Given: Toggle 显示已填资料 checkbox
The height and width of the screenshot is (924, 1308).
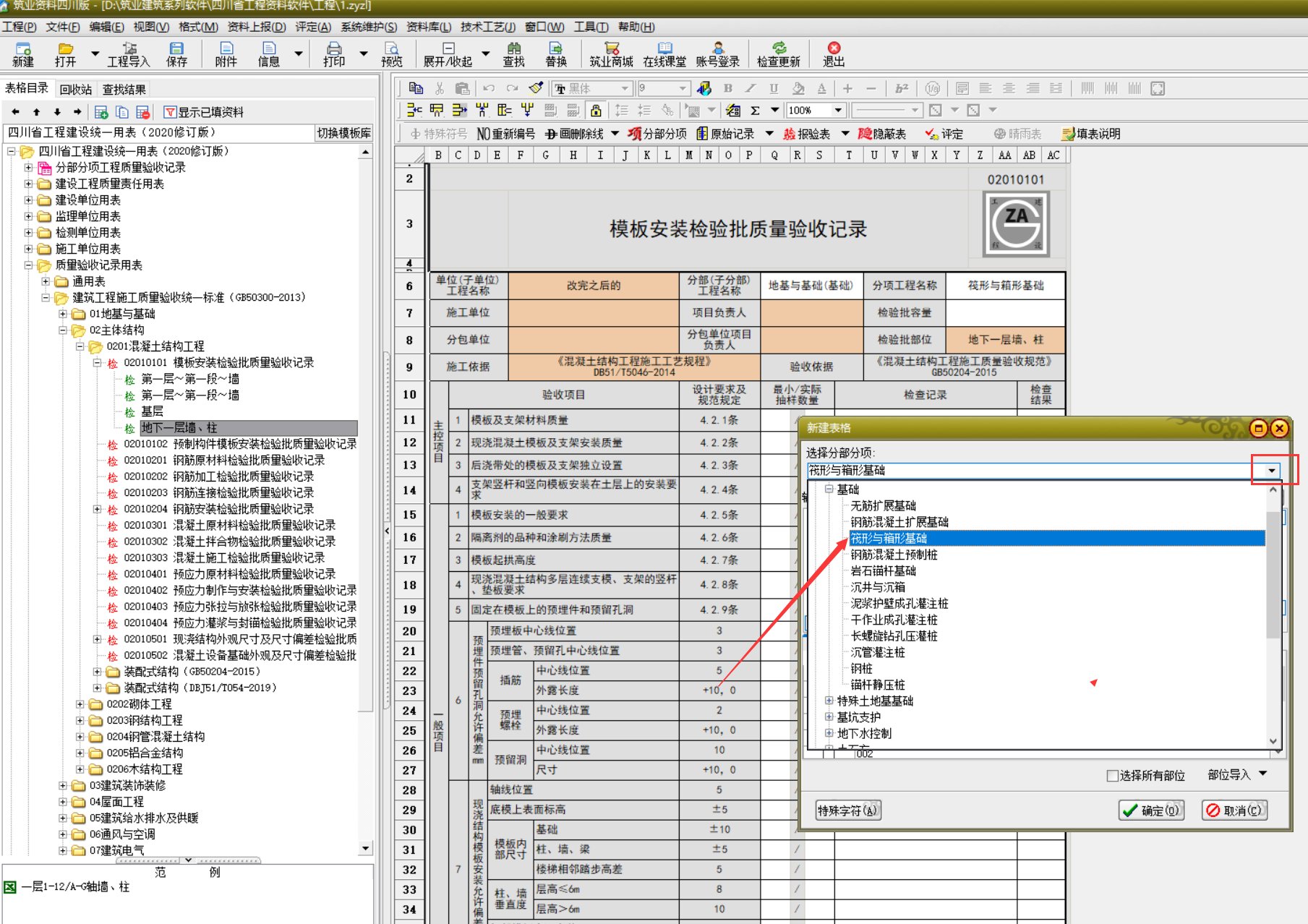Looking at the screenshot, I should (x=170, y=112).
